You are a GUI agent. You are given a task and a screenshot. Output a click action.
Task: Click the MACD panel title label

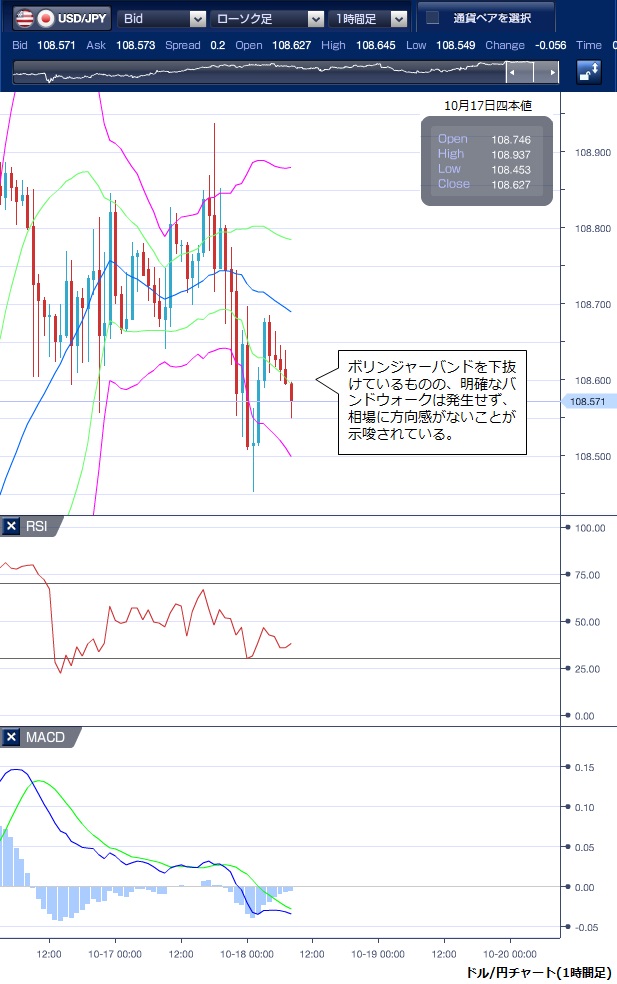click(x=44, y=737)
